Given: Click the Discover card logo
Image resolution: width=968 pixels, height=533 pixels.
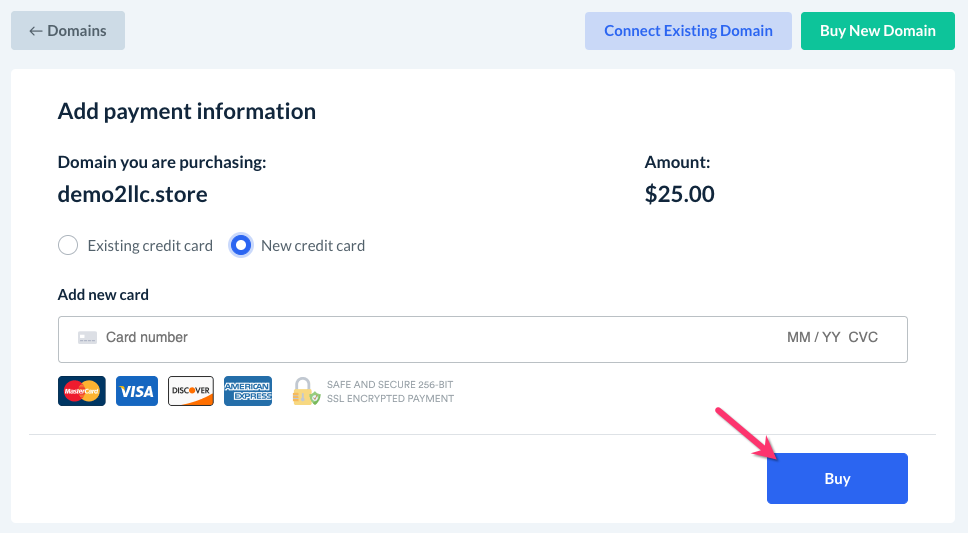Looking at the screenshot, I should pos(191,391).
